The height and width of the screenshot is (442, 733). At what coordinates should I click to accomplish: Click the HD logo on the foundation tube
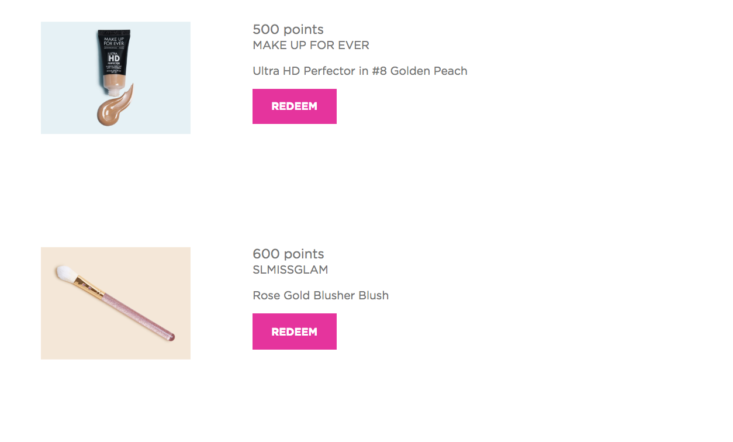(114, 58)
